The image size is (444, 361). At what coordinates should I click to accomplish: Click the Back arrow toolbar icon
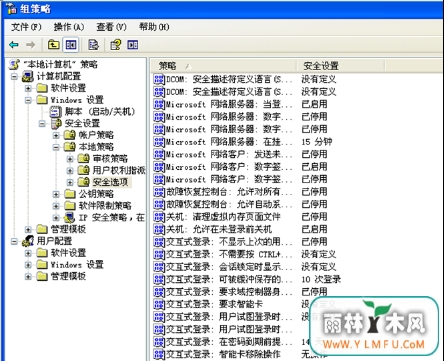click(14, 45)
